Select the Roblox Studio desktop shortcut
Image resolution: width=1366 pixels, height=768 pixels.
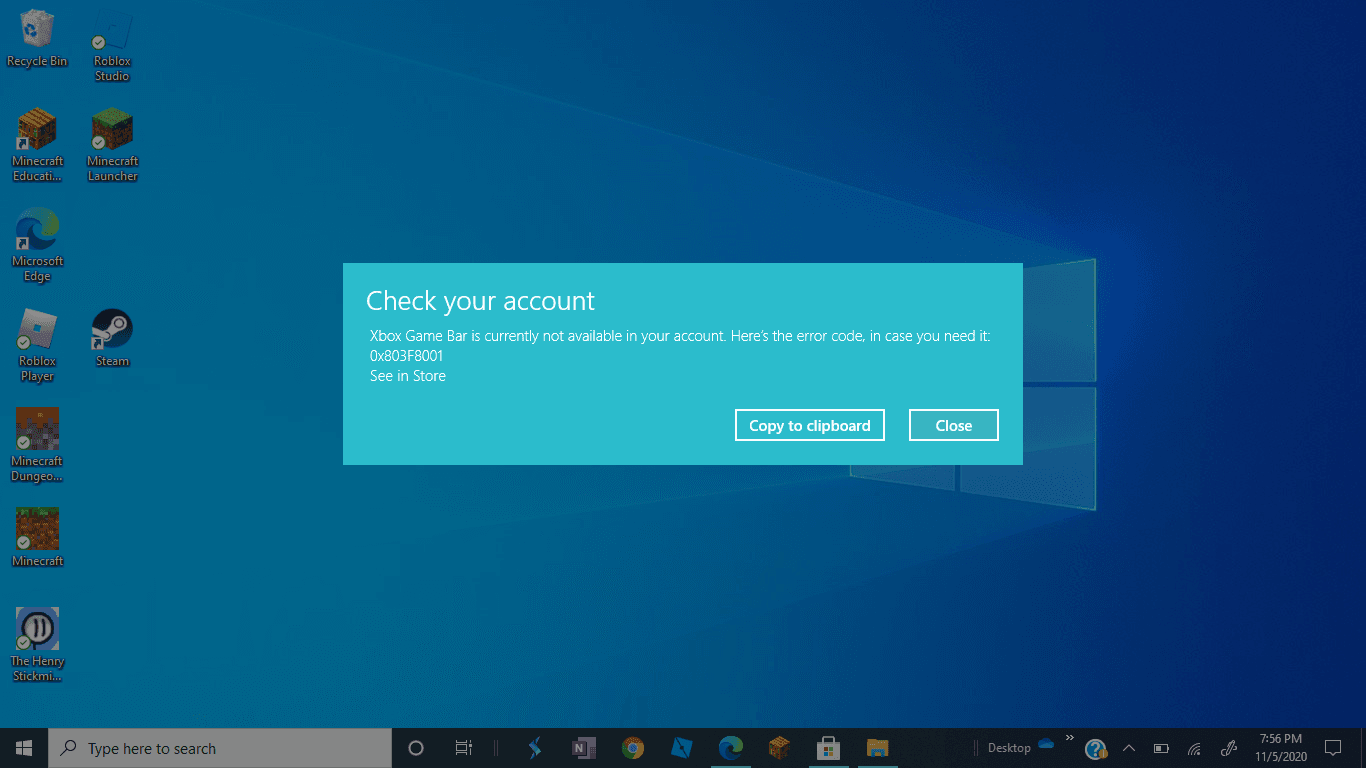[112, 46]
